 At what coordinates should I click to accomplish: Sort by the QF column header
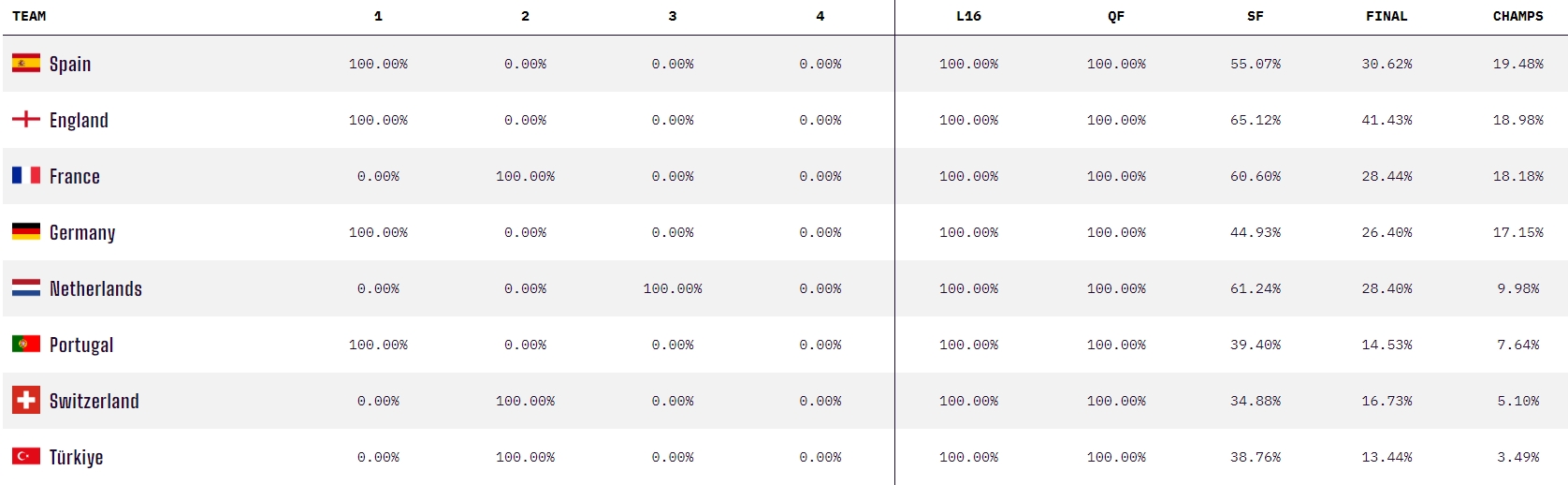[1116, 16]
